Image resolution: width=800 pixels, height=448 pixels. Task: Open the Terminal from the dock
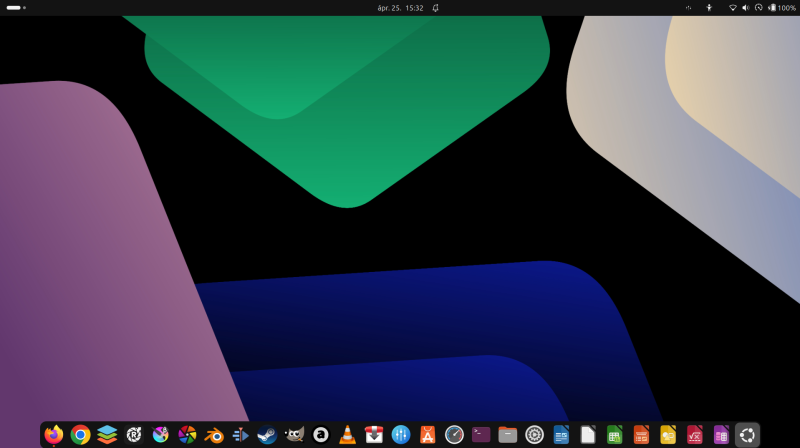point(481,434)
